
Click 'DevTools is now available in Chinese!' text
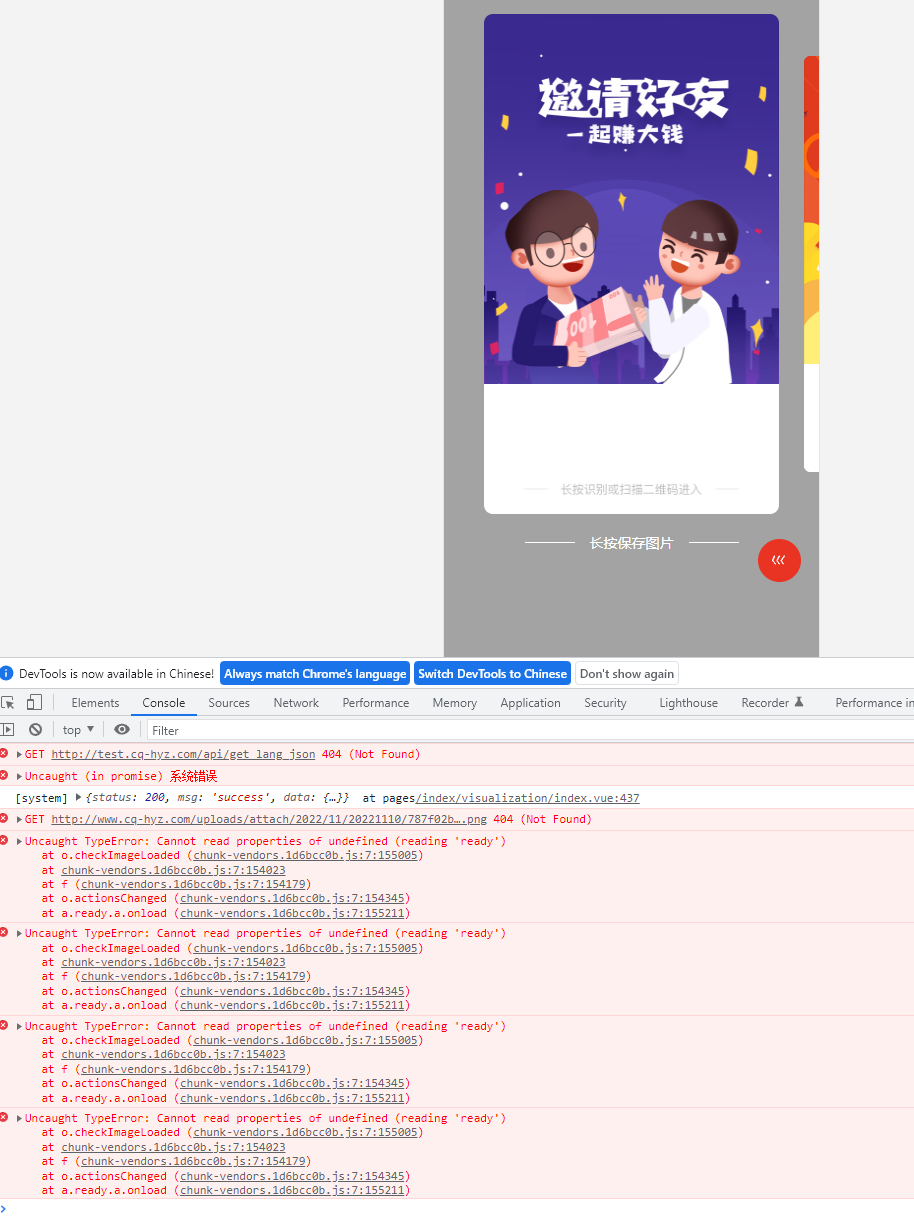(116, 674)
